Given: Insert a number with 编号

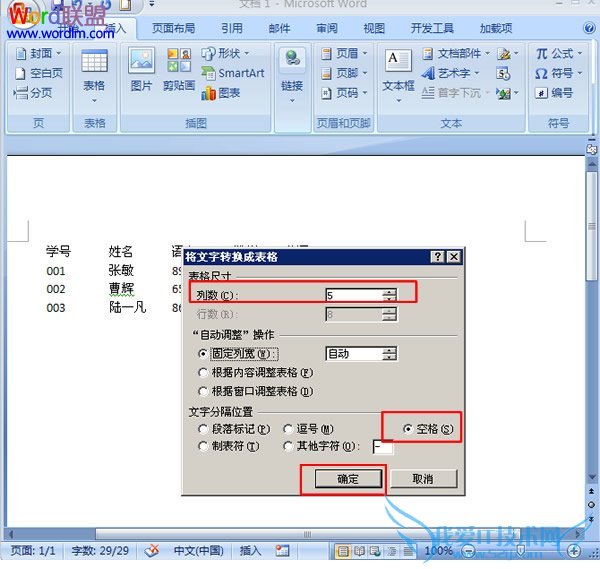Looking at the screenshot, I should point(554,93).
